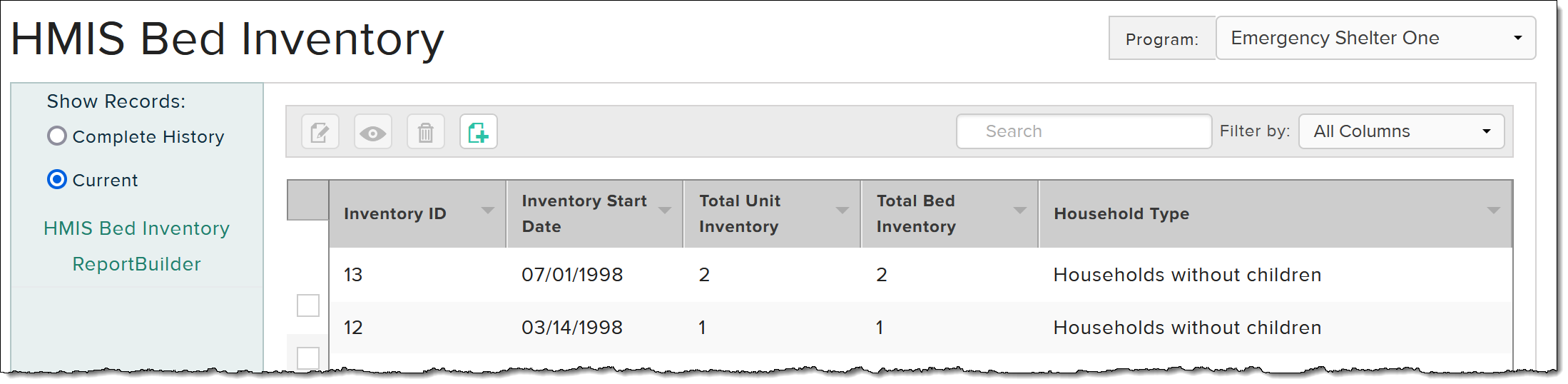Click the view record eye icon
Image resolution: width=1568 pixels, height=384 pixels.
(x=372, y=132)
